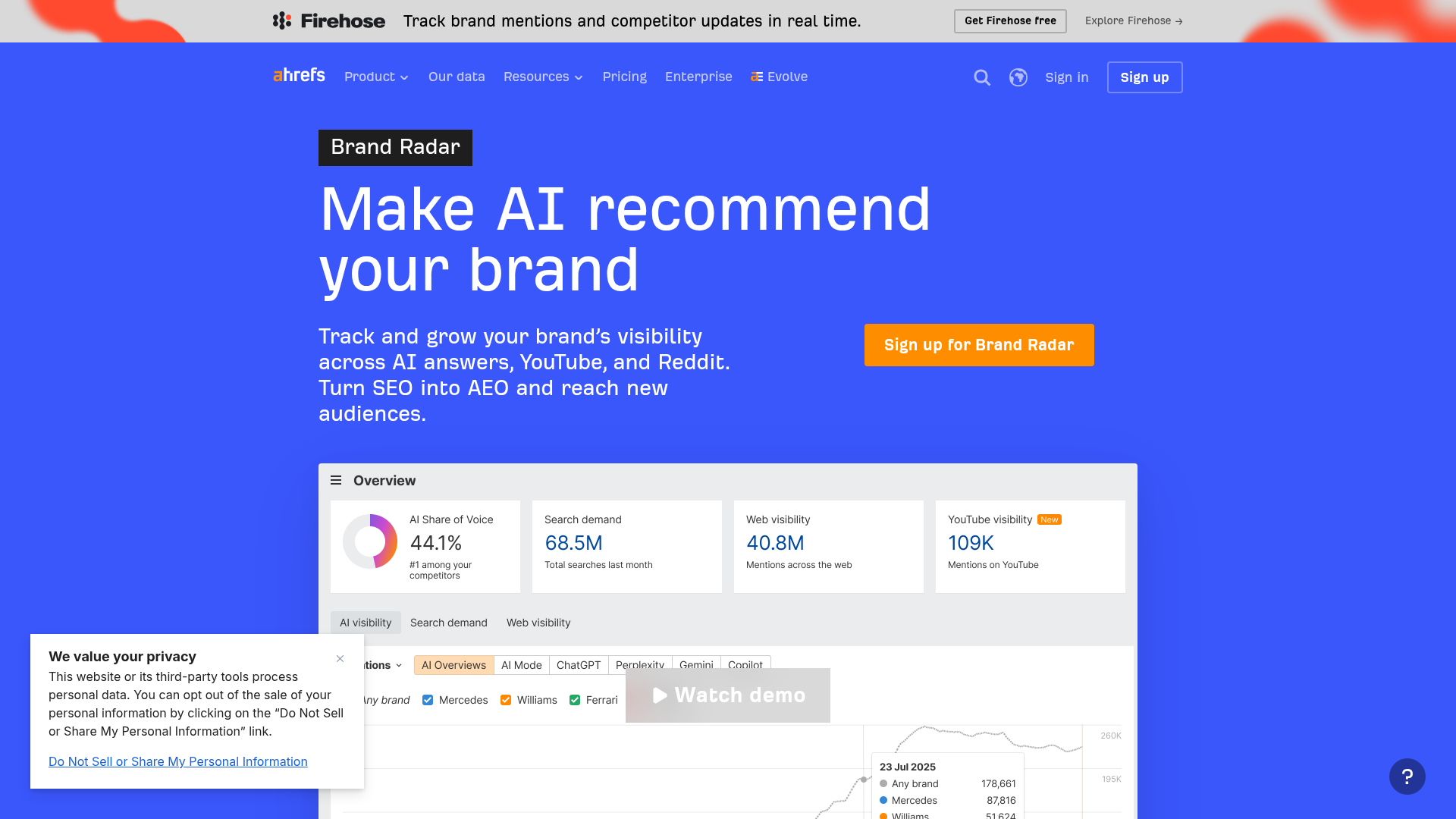The height and width of the screenshot is (819, 1456).
Task: Click Get Firehose free button
Action: [1010, 20]
